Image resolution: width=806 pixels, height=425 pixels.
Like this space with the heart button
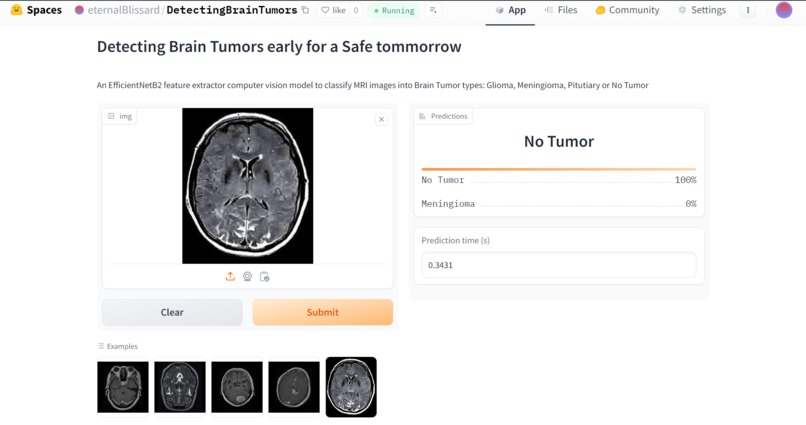[334, 10]
